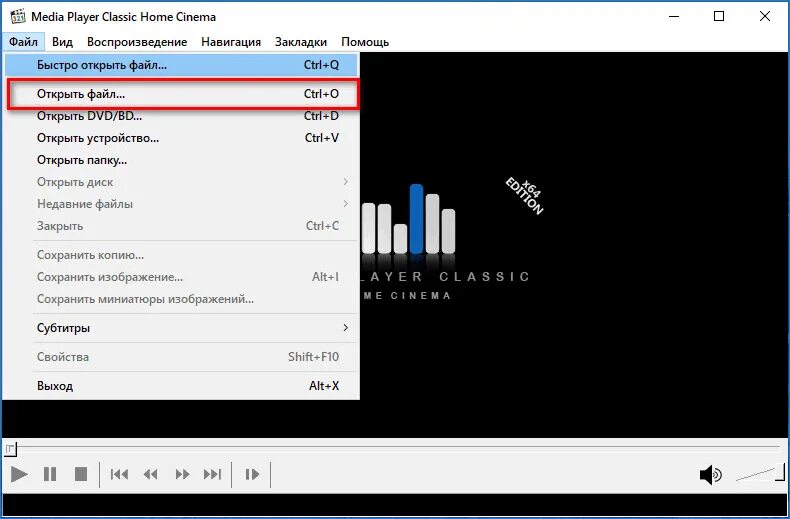Click Сохранить копию... entry
This screenshot has height=519, width=790.
pos(181,255)
